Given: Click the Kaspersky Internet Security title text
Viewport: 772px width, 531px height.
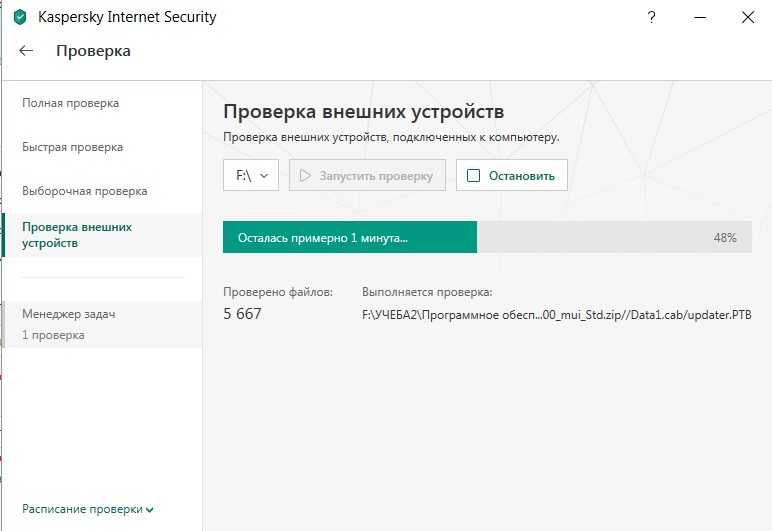Looking at the screenshot, I should pos(127,17).
